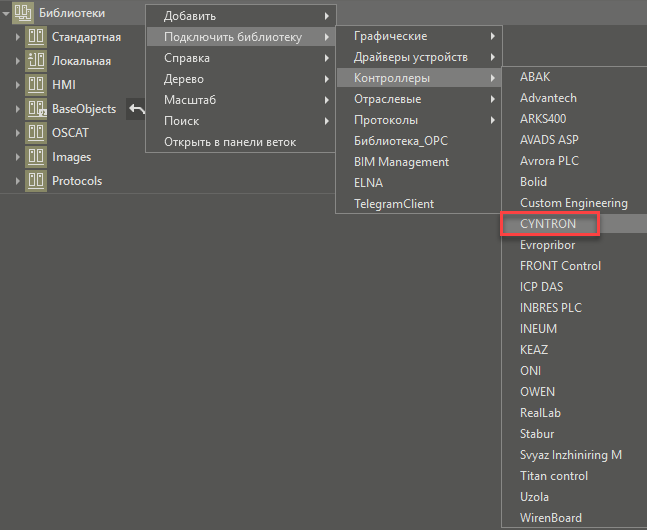647x530 pixels.
Task: Expand the Локальная library node
Action: 18,61
